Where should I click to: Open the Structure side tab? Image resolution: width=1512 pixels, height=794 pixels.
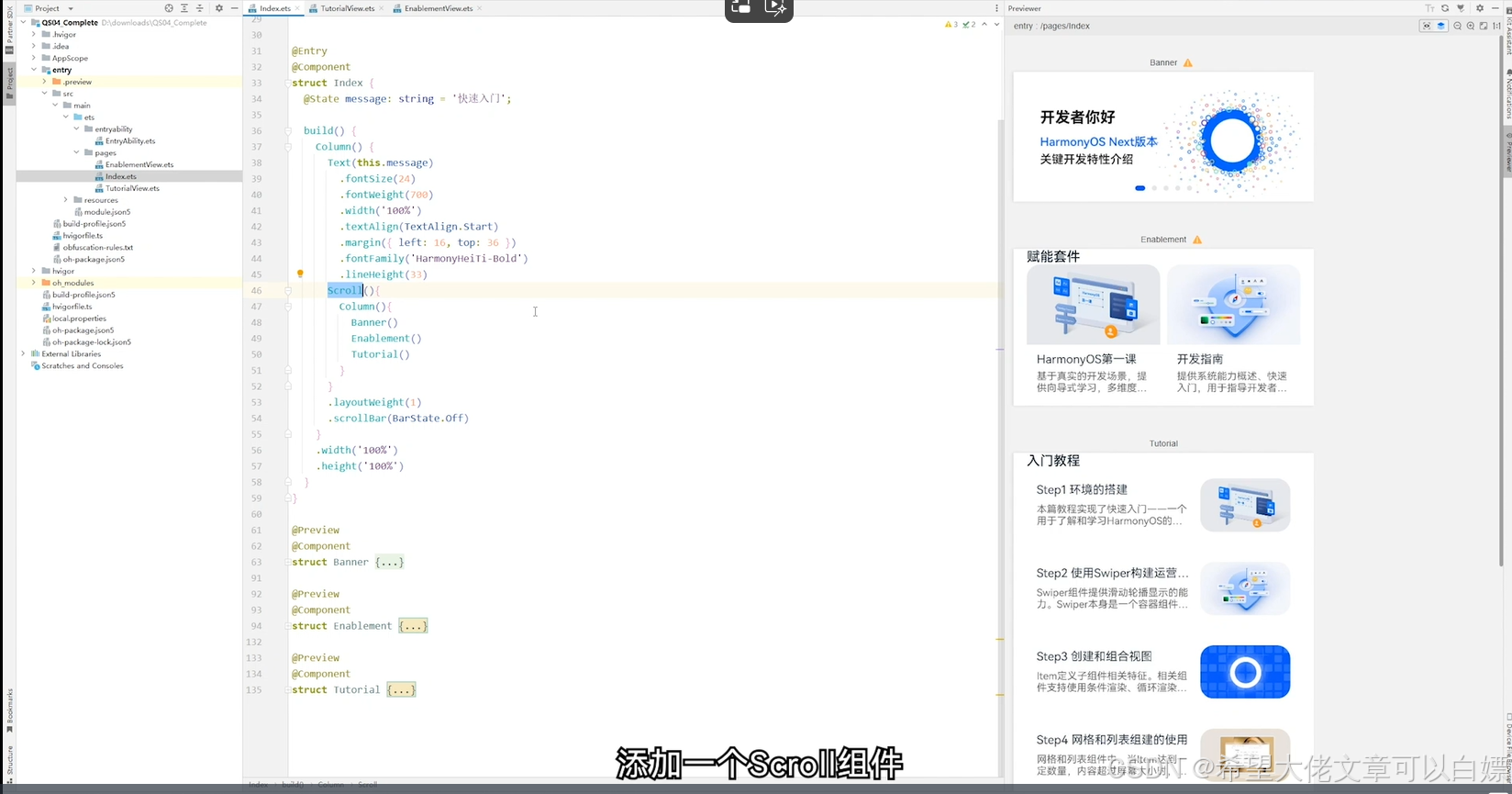click(9, 763)
